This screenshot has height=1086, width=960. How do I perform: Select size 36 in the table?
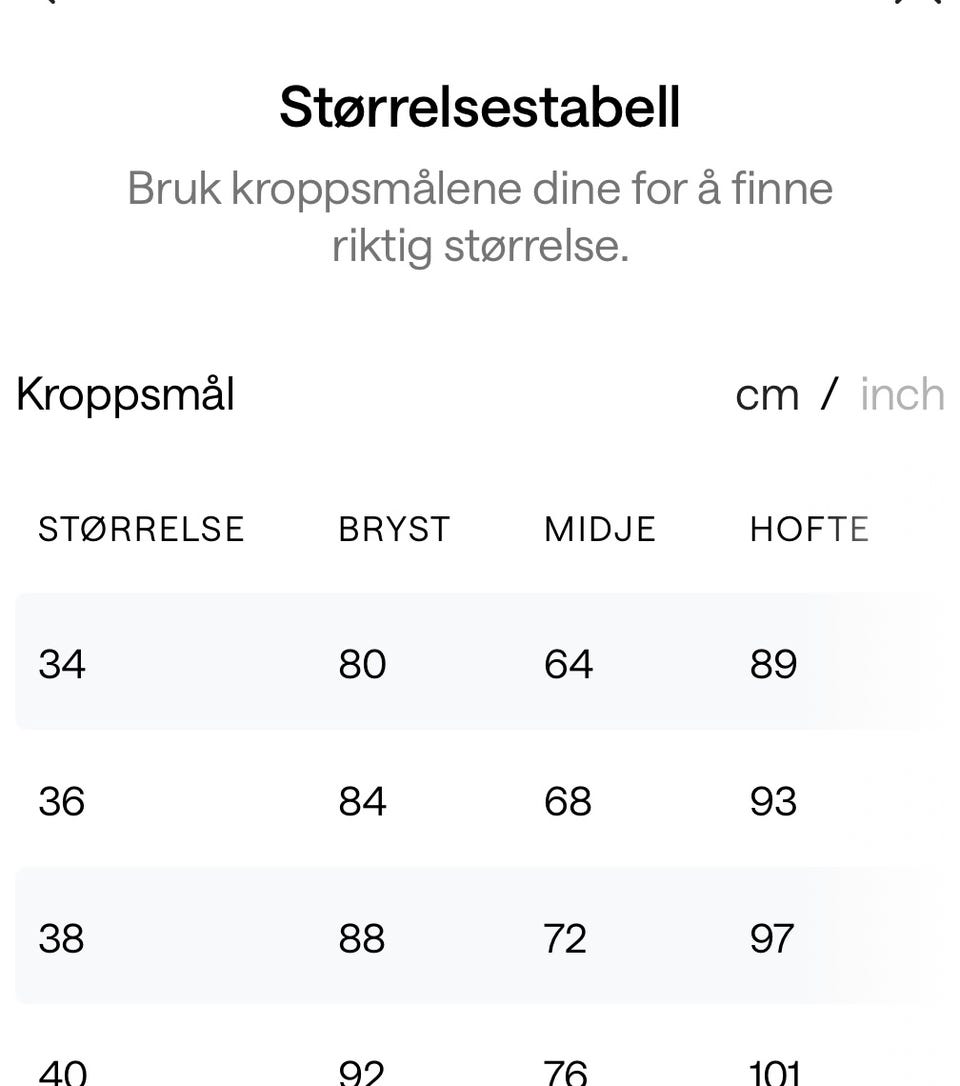coord(62,801)
